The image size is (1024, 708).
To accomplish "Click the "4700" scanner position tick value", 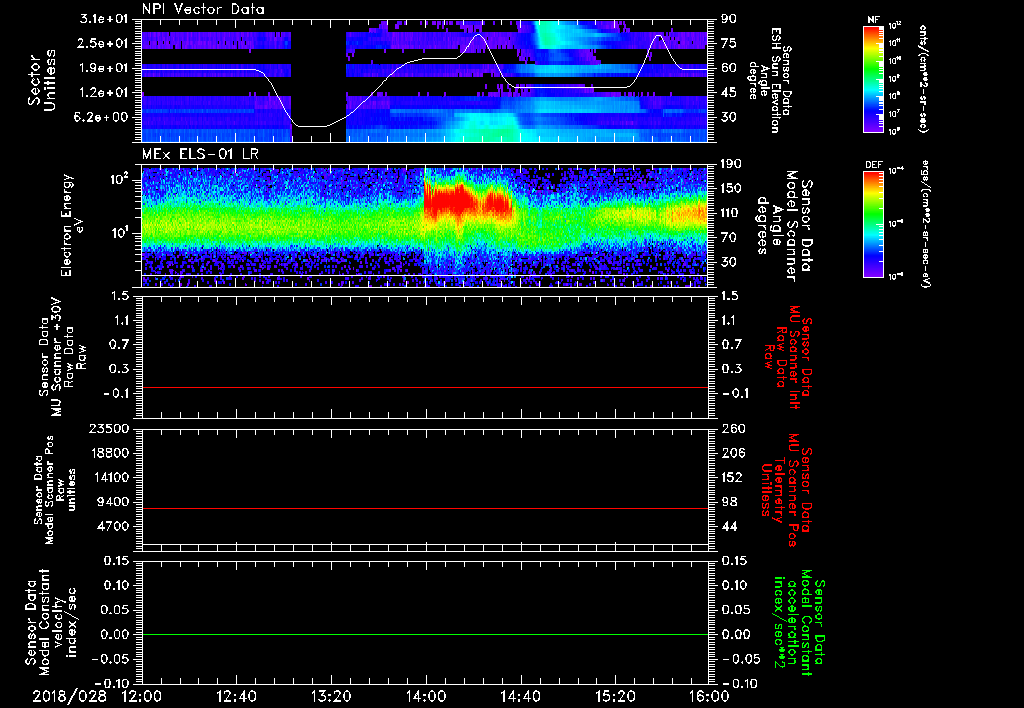I will [113, 526].
